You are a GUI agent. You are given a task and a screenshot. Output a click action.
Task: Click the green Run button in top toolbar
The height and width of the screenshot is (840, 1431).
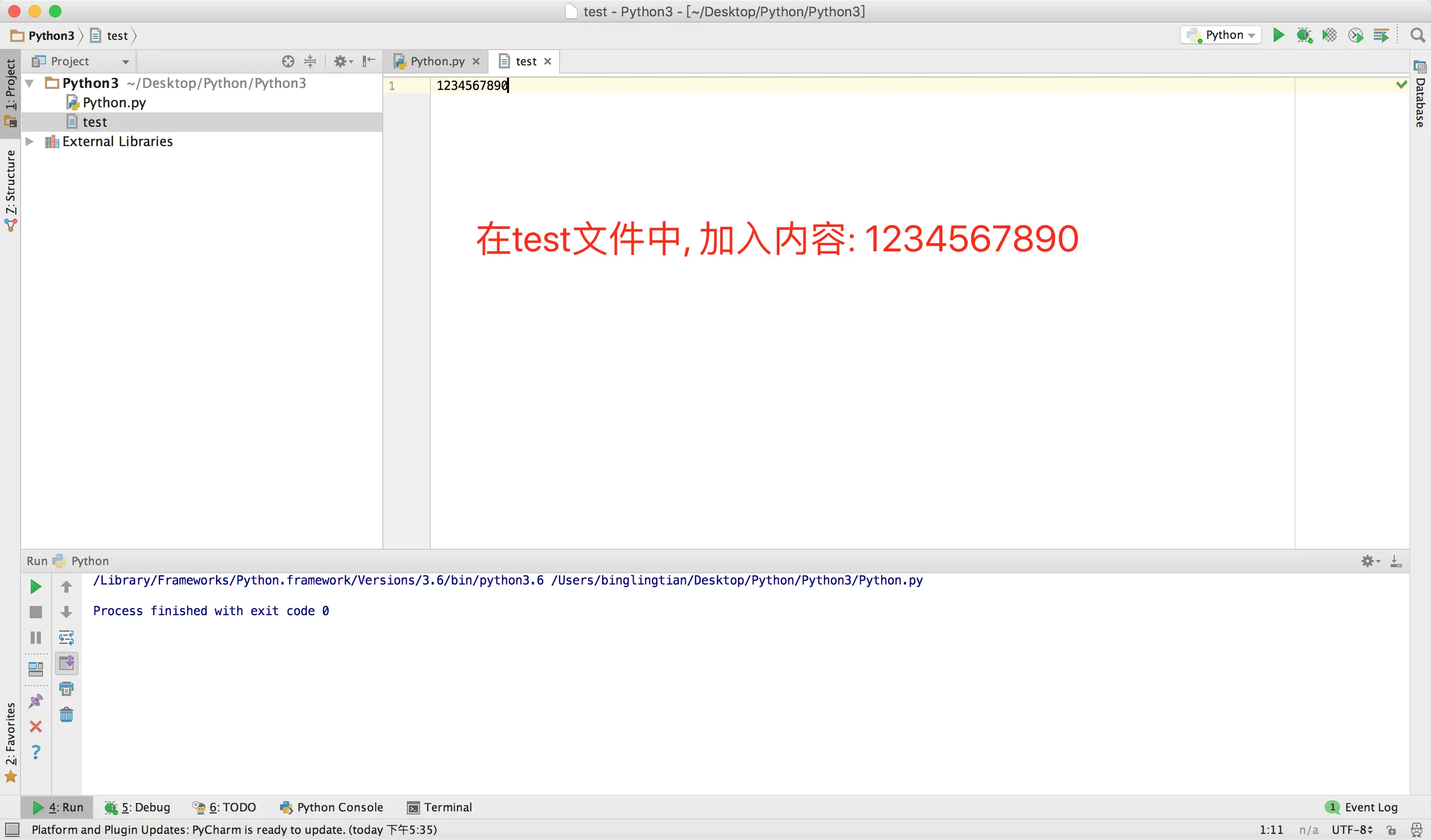(1278, 35)
